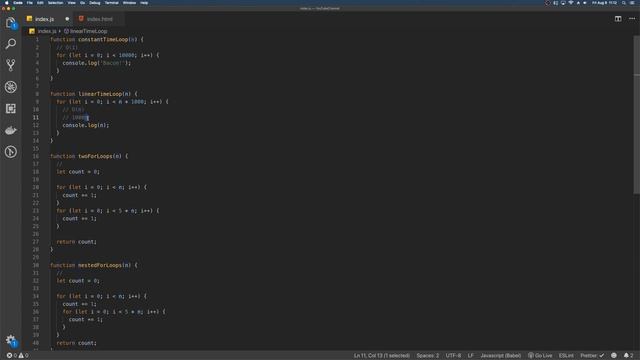
Task: Open the Window menu
Action: [x=129, y=3]
